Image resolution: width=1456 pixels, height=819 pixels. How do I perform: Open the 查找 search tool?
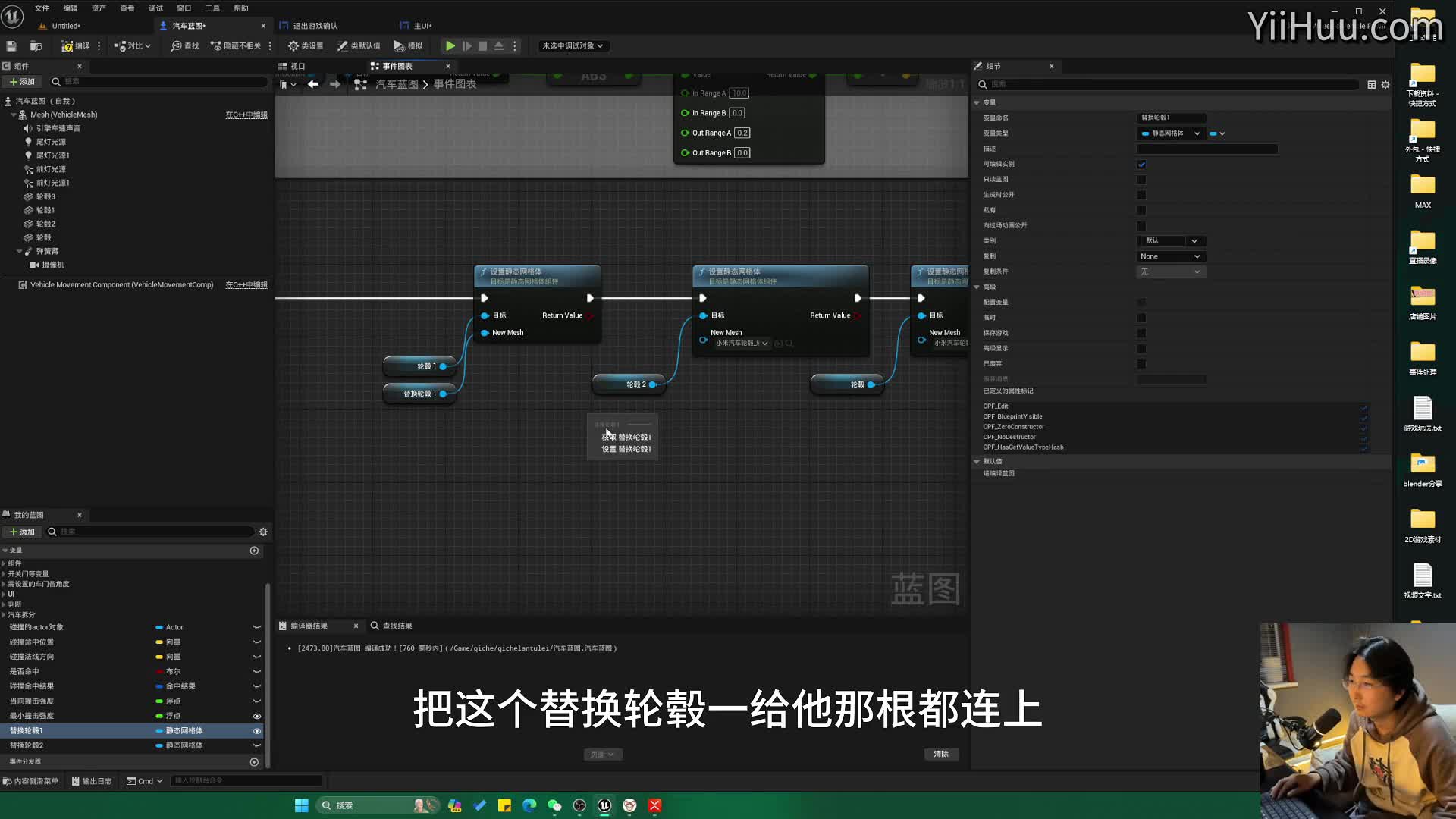pos(185,46)
